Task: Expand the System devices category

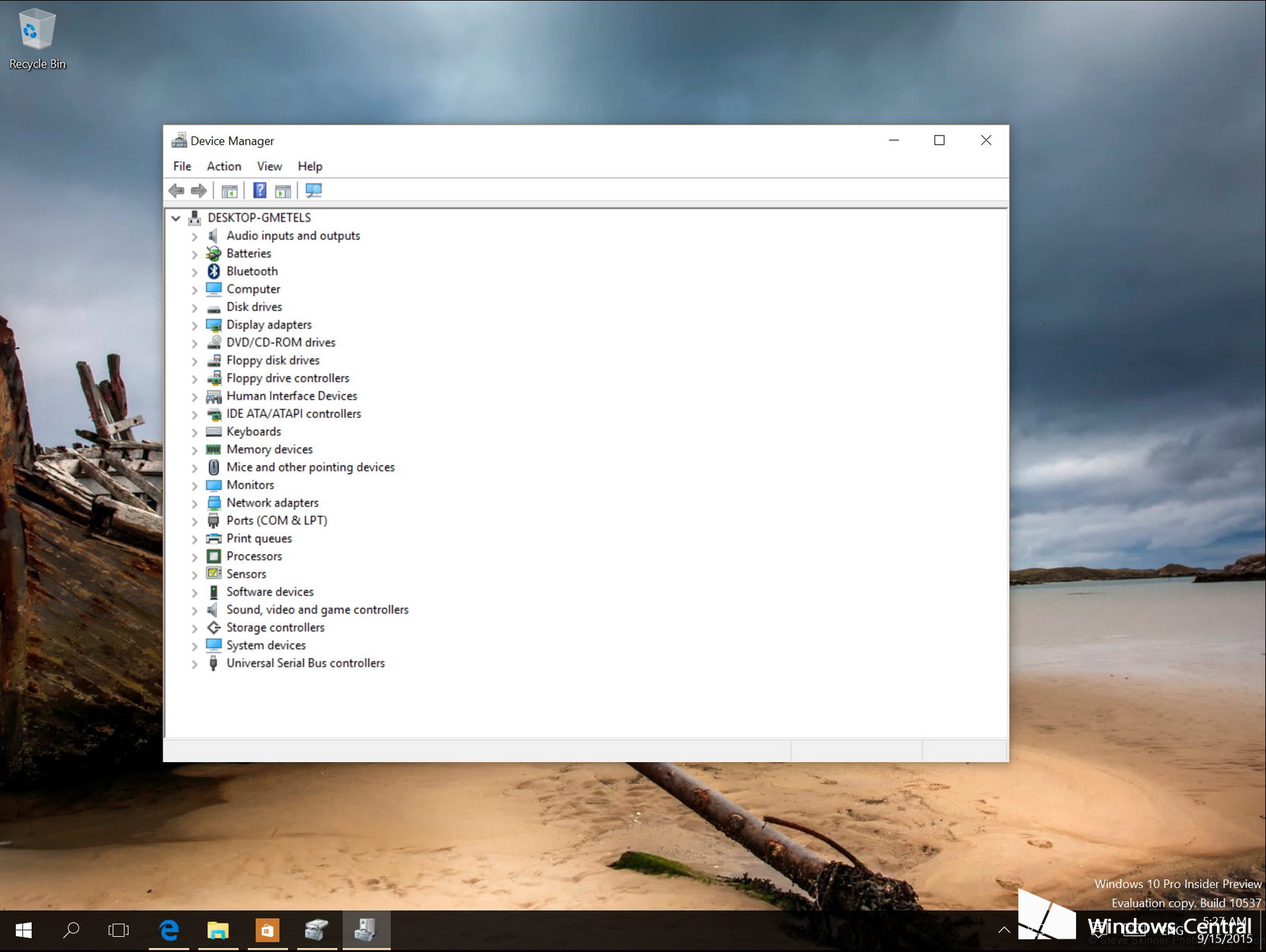Action: click(195, 646)
